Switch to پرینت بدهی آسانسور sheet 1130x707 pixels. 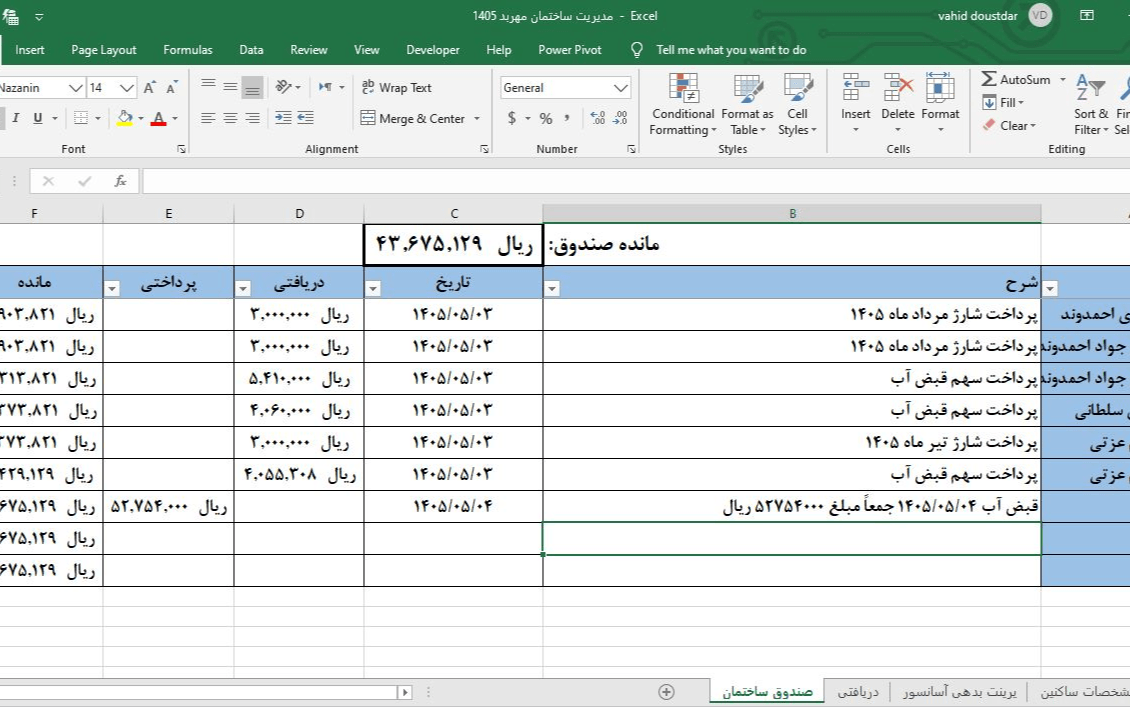pos(959,692)
